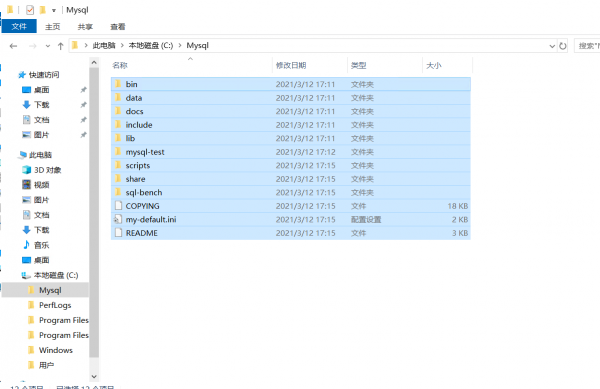Expand the address bar history dropdown

click(x=552, y=46)
